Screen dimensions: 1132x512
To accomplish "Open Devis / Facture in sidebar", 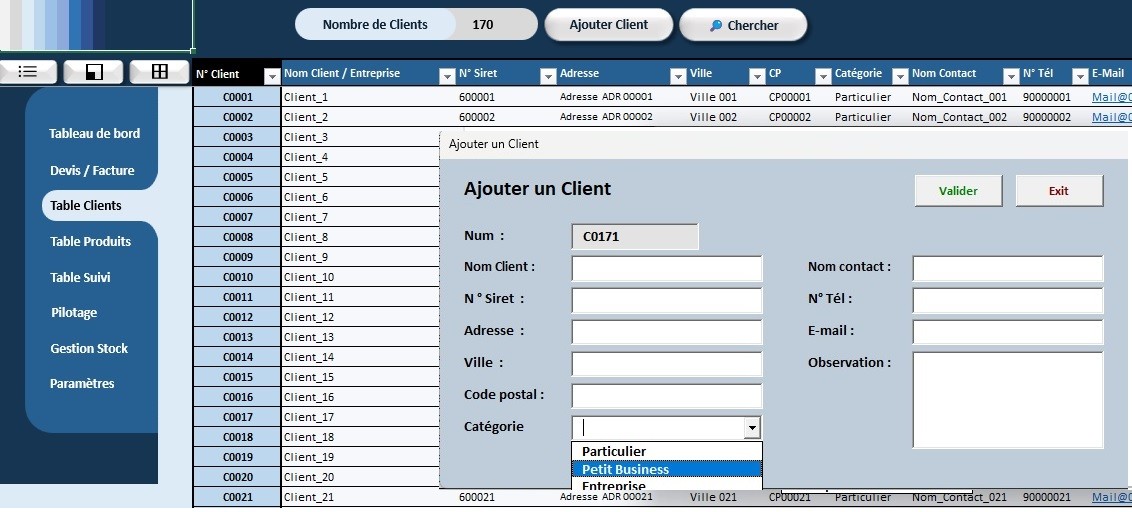I will [92, 171].
